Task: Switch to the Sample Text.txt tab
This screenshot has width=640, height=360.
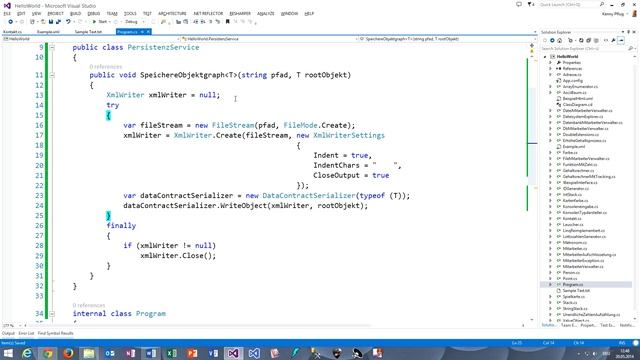Action: 88,31
